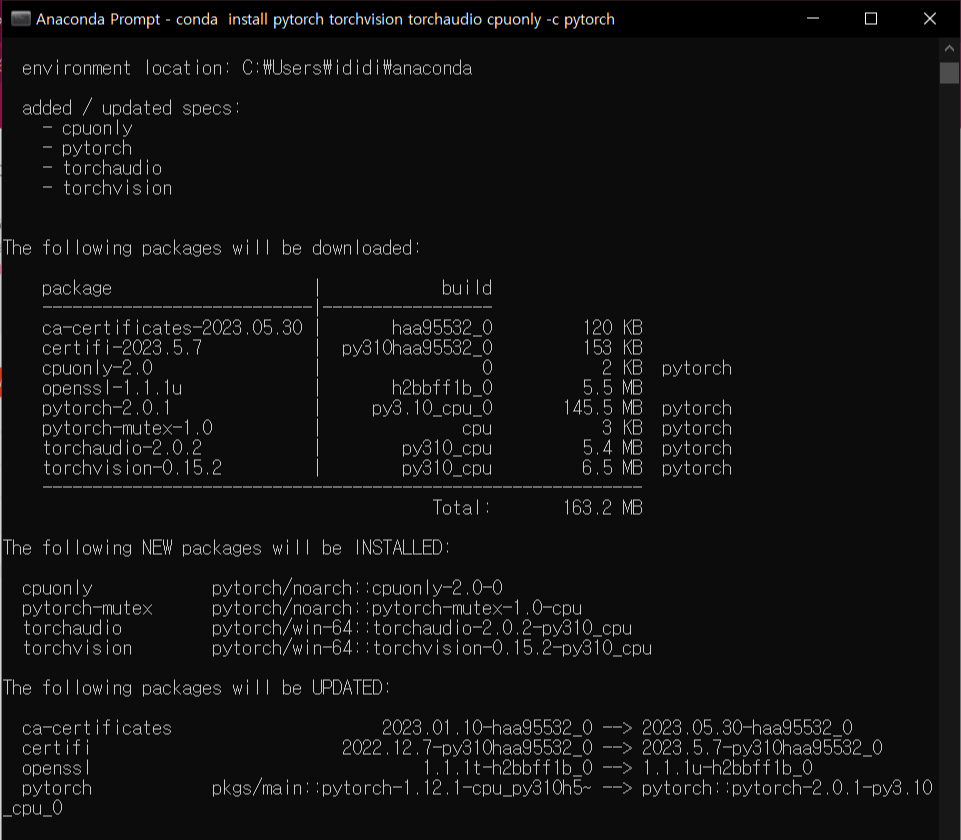Click 'openssl-1.1.1u' package row
Image resolution: width=961 pixels, height=840 pixels.
pyautogui.click(x=342, y=388)
